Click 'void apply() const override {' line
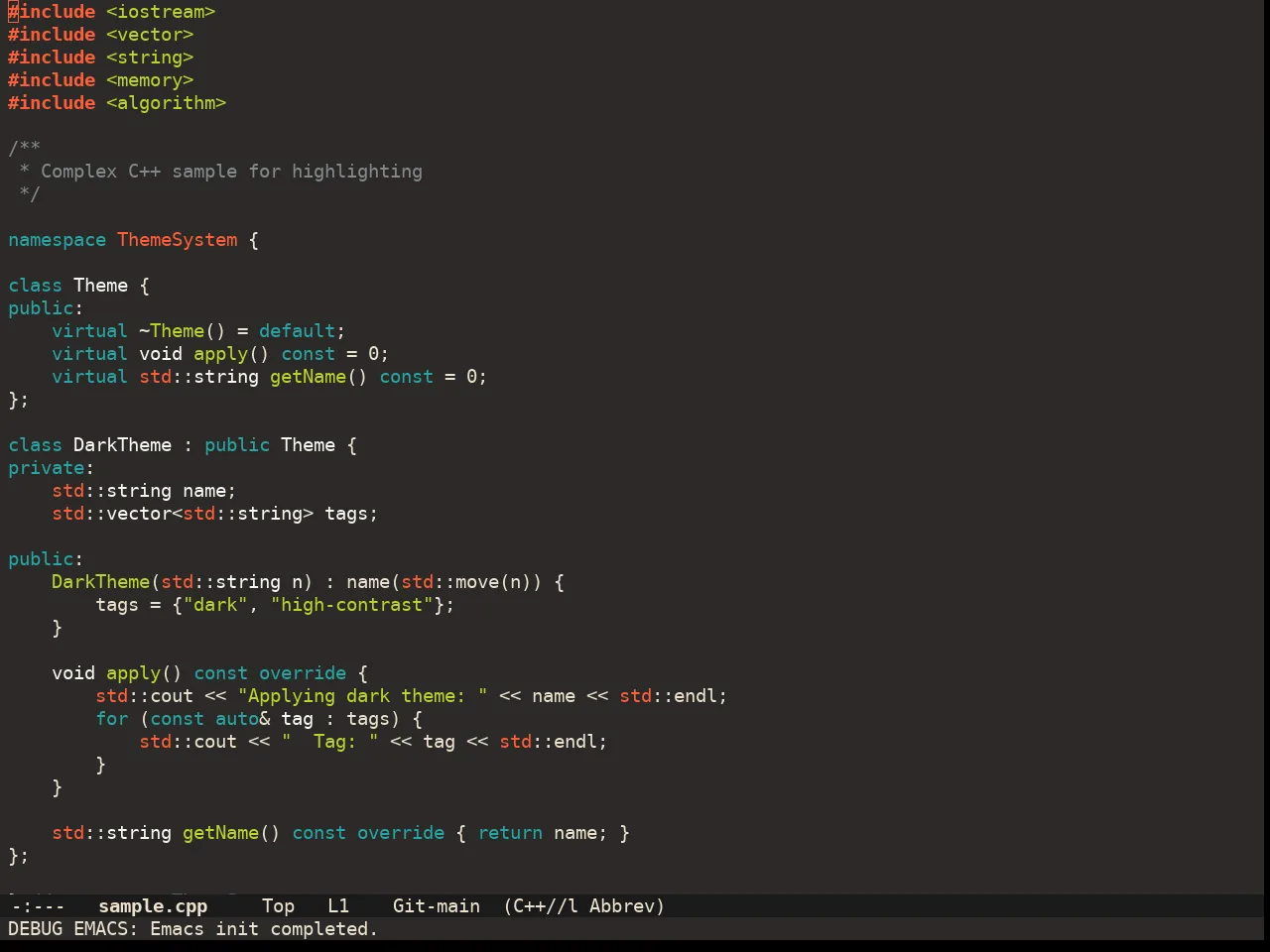Viewport: 1270px width, 952px height. tap(209, 673)
